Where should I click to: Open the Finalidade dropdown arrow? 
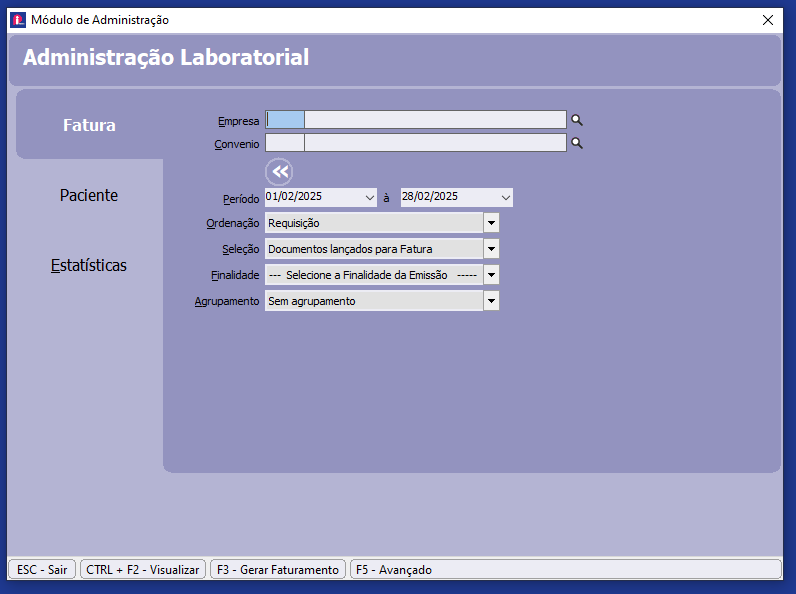point(491,274)
